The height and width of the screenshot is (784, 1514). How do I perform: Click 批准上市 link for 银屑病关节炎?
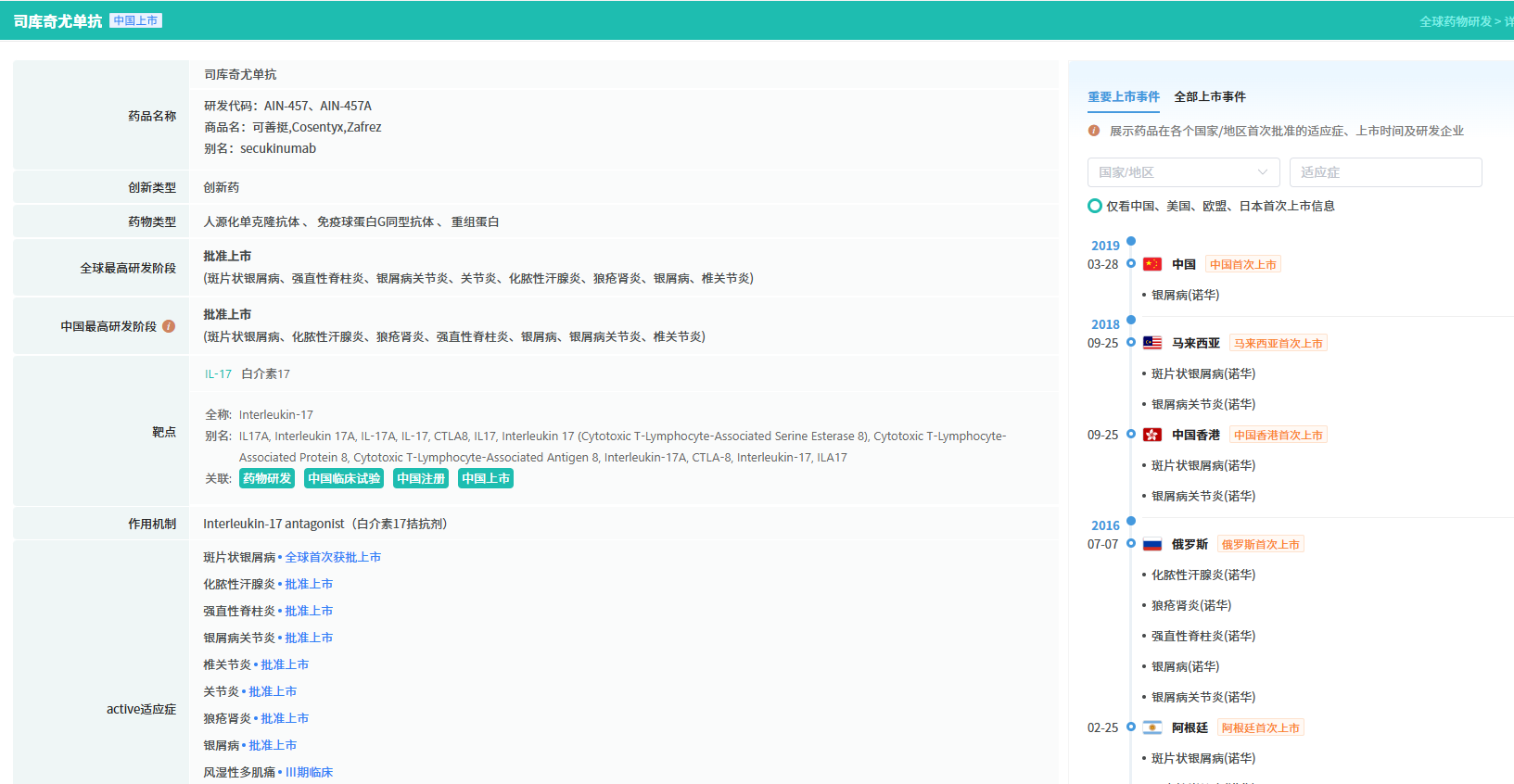click(309, 638)
